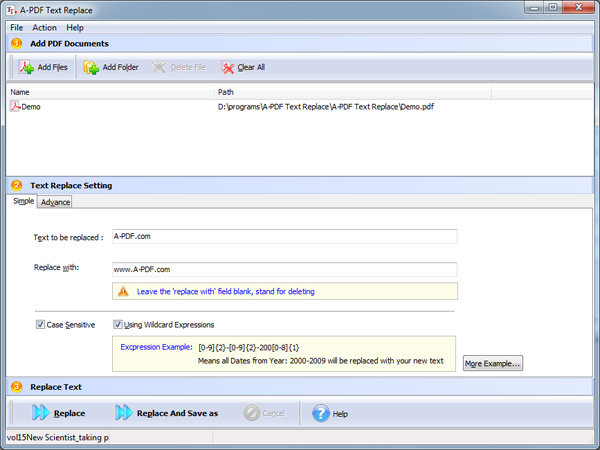Image resolution: width=600 pixels, height=450 pixels.
Task: Click the Clear All toolbar button
Action: [x=243, y=67]
